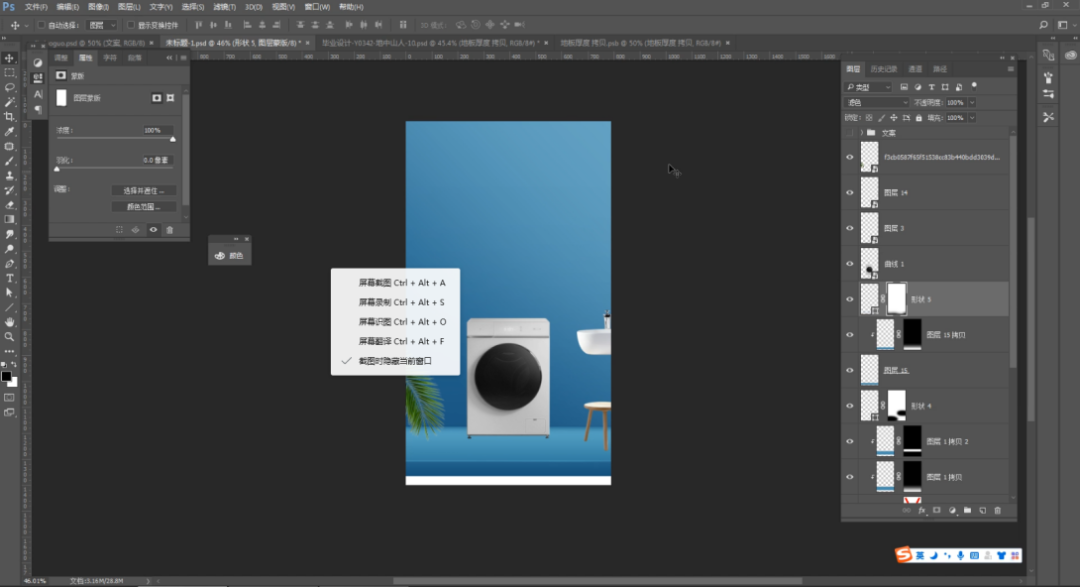
Task: Click the 颜色范围 button
Action: tap(143, 207)
